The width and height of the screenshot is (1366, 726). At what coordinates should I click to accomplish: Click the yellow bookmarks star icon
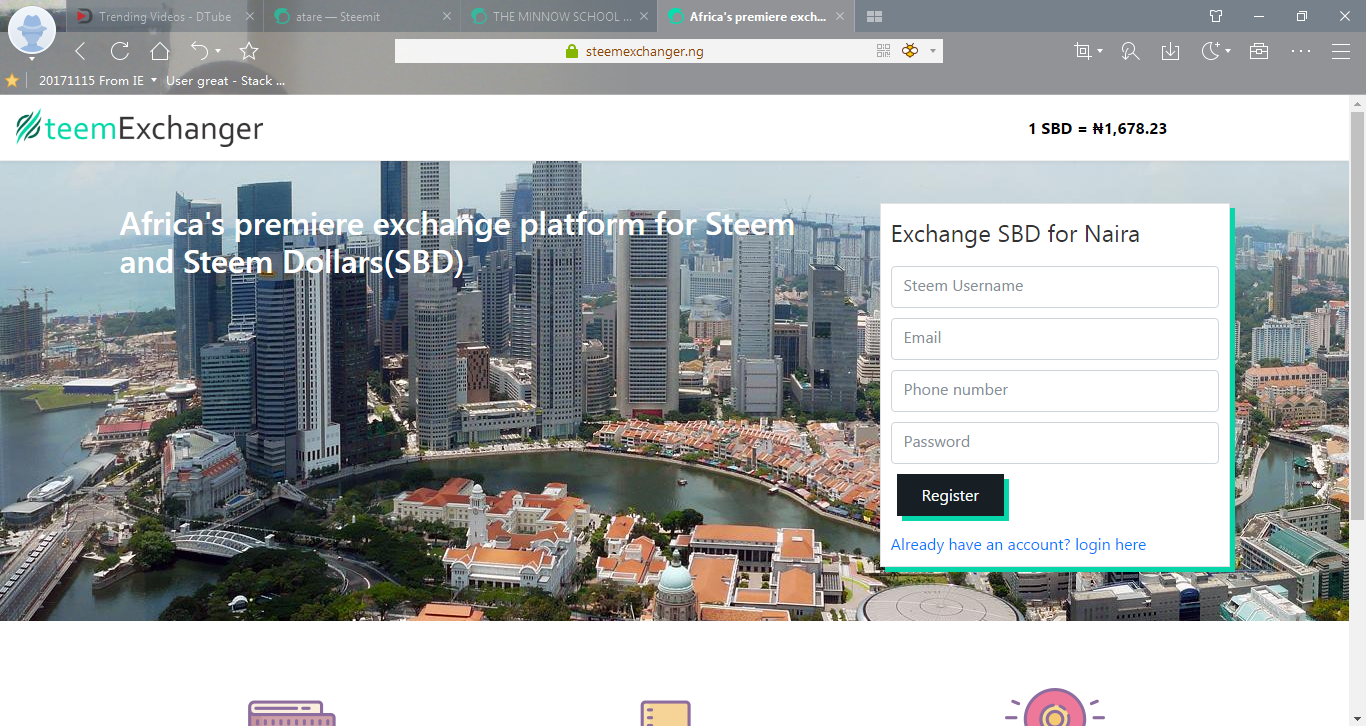click(12, 80)
